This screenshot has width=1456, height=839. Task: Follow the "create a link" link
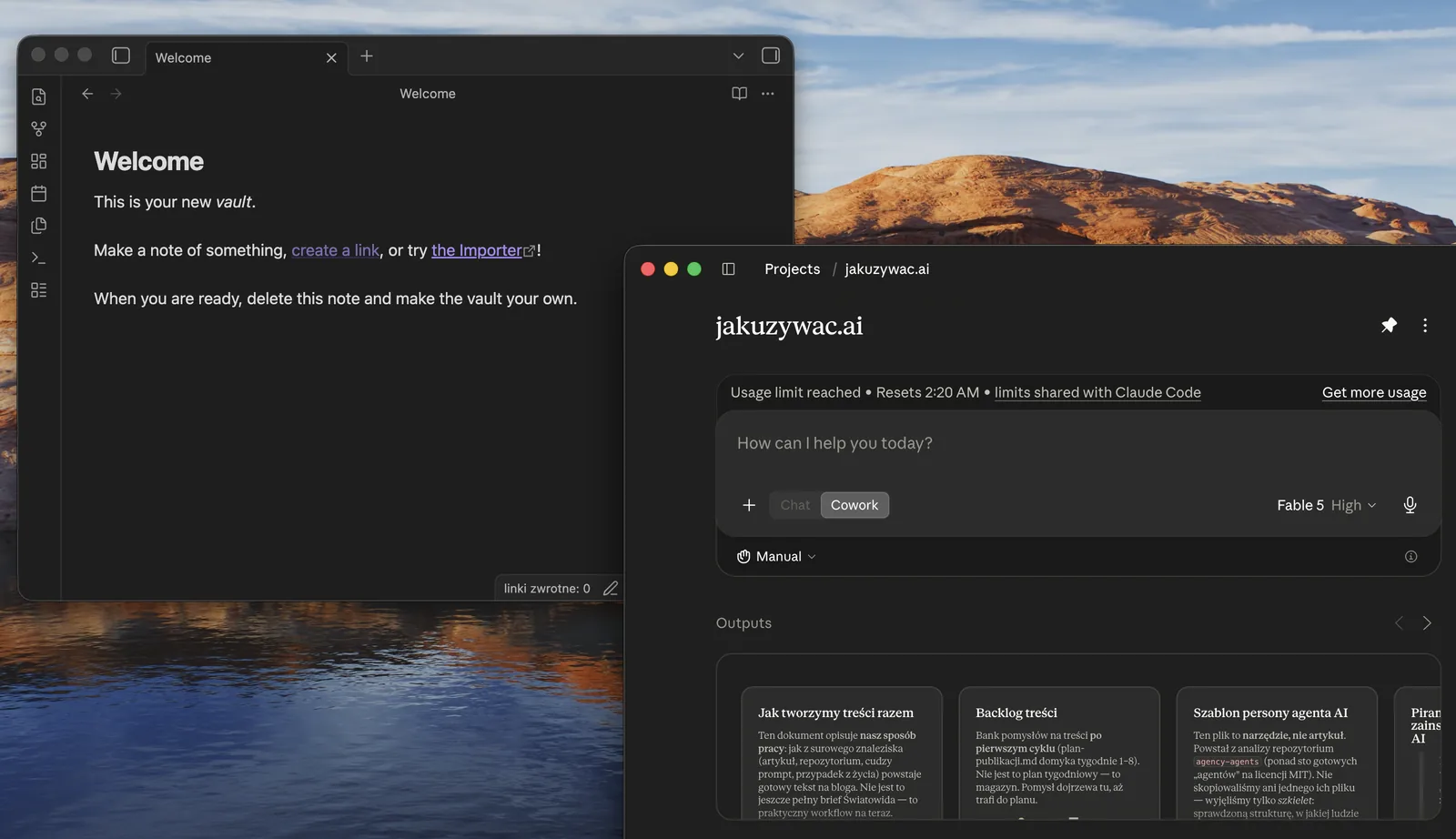tap(335, 250)
